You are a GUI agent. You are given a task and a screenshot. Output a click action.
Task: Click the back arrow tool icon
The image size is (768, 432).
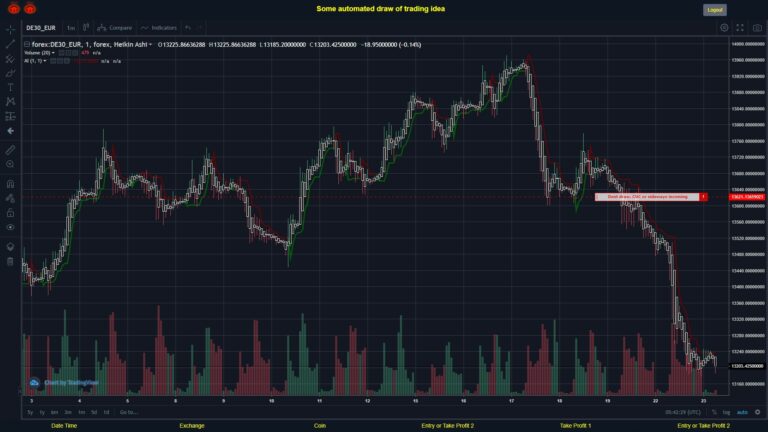[x=10, y=131]
